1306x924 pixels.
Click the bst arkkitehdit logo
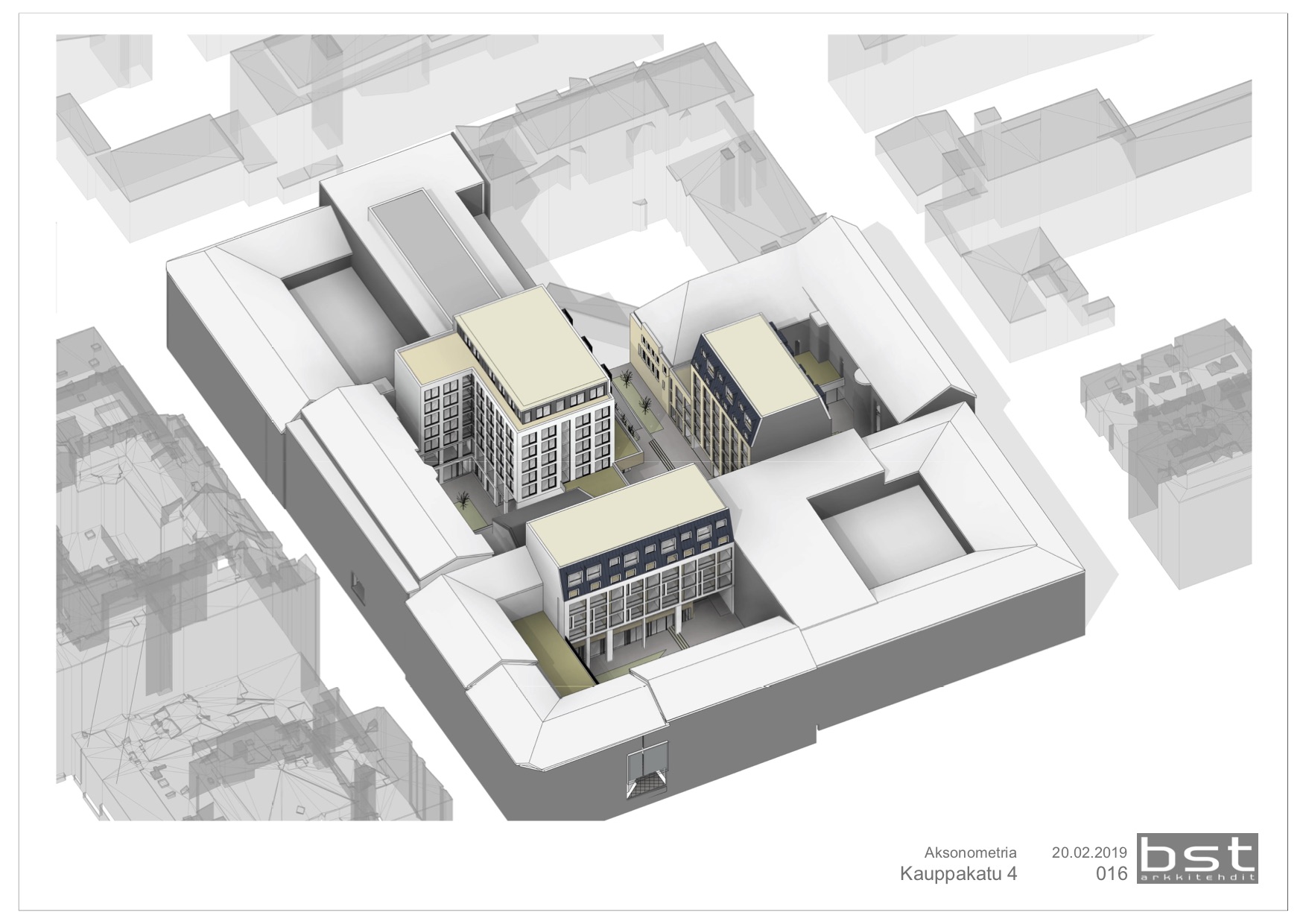coord(1196,858)
